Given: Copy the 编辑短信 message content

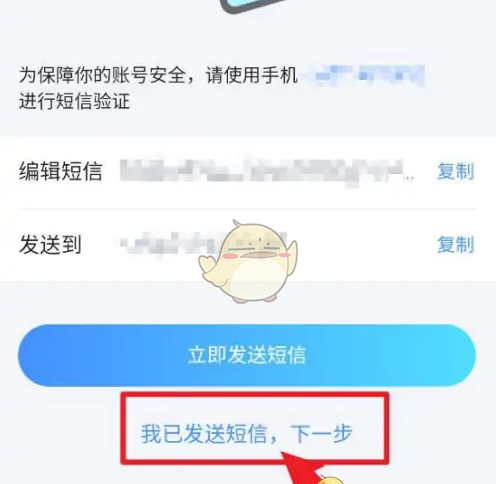Looking at the screenshot, I should tap(455, 171).
